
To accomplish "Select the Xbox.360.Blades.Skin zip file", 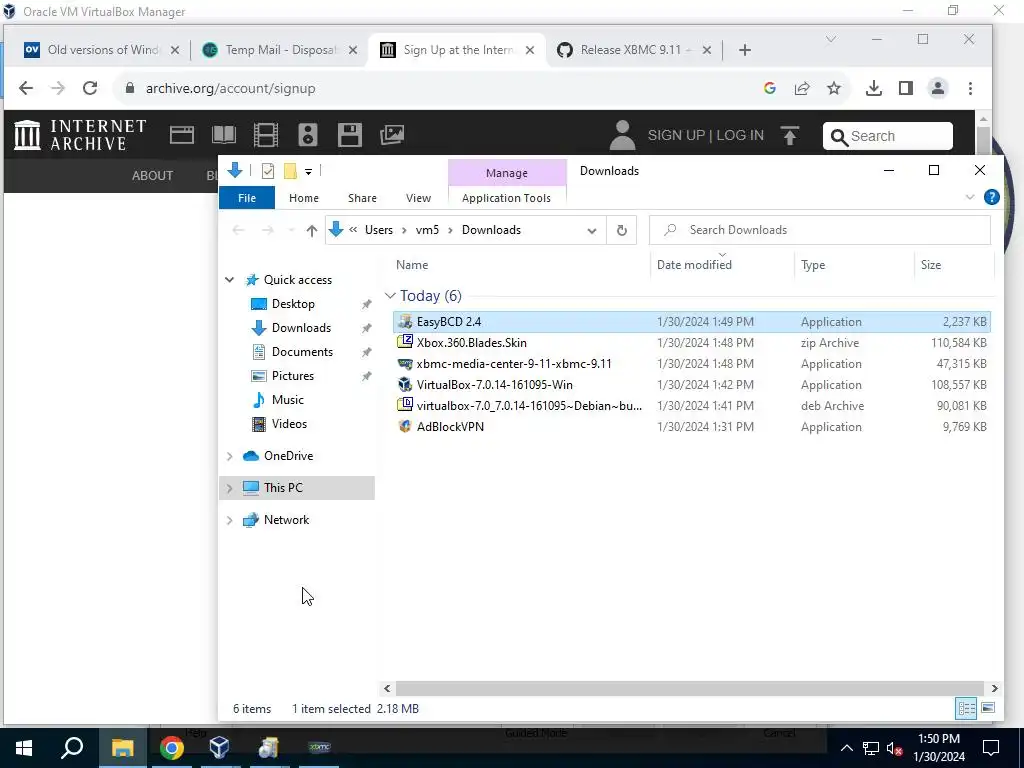I will pyautogui.click(x=692, y=343).
